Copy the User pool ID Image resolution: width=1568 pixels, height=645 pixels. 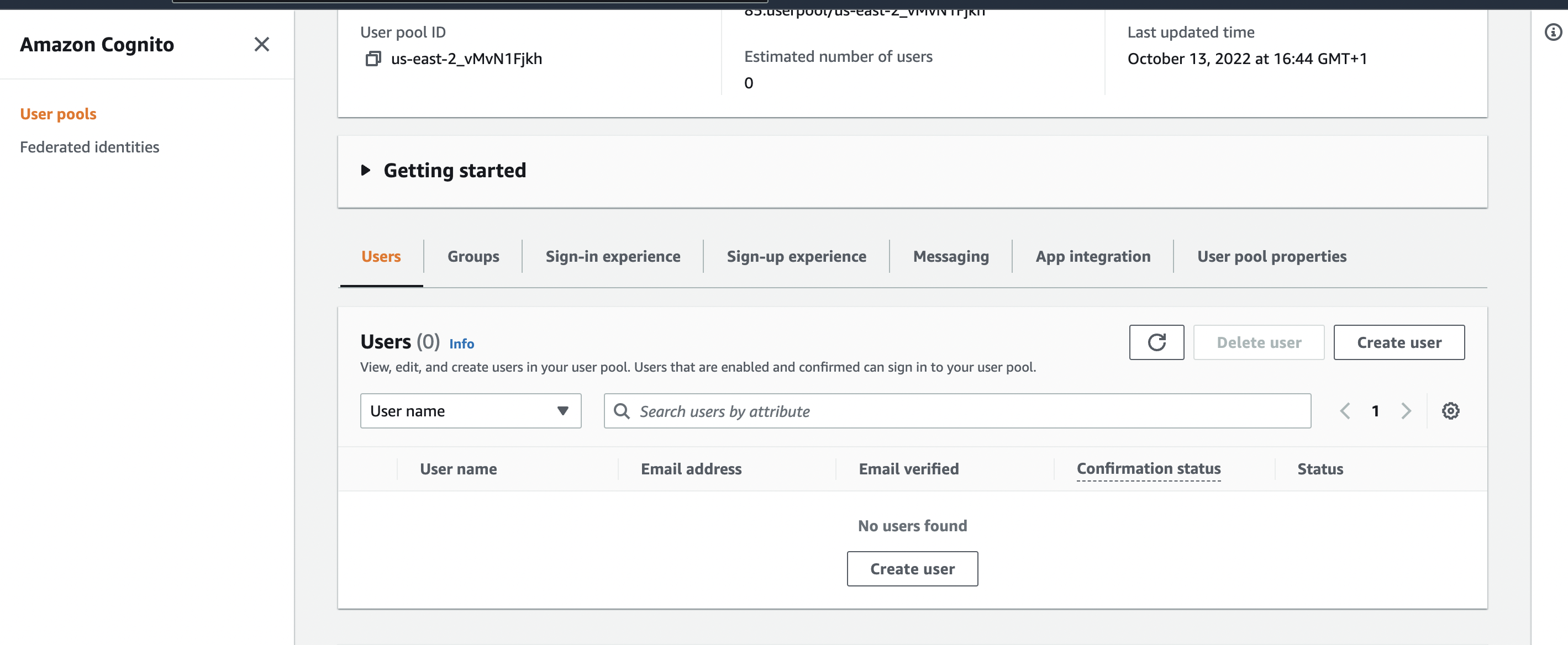tap(373, 59)
